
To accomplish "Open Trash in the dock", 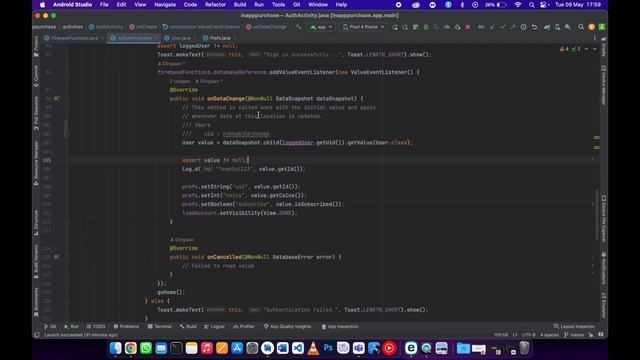I will (524, 348).
